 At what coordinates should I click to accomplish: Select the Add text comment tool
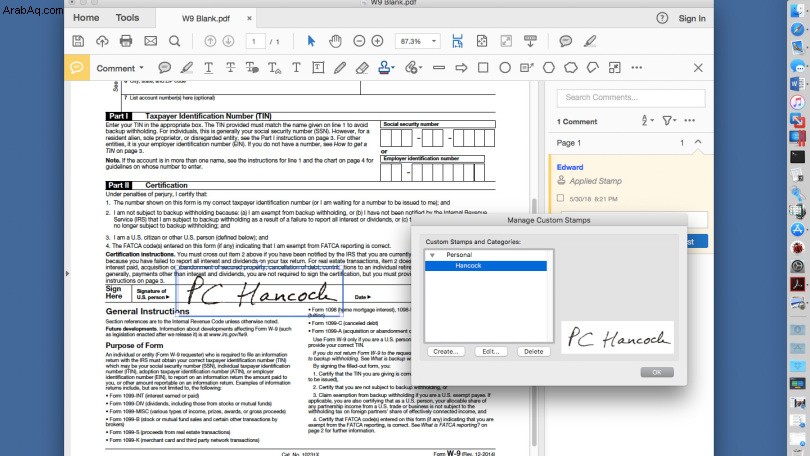click(296, 68)
